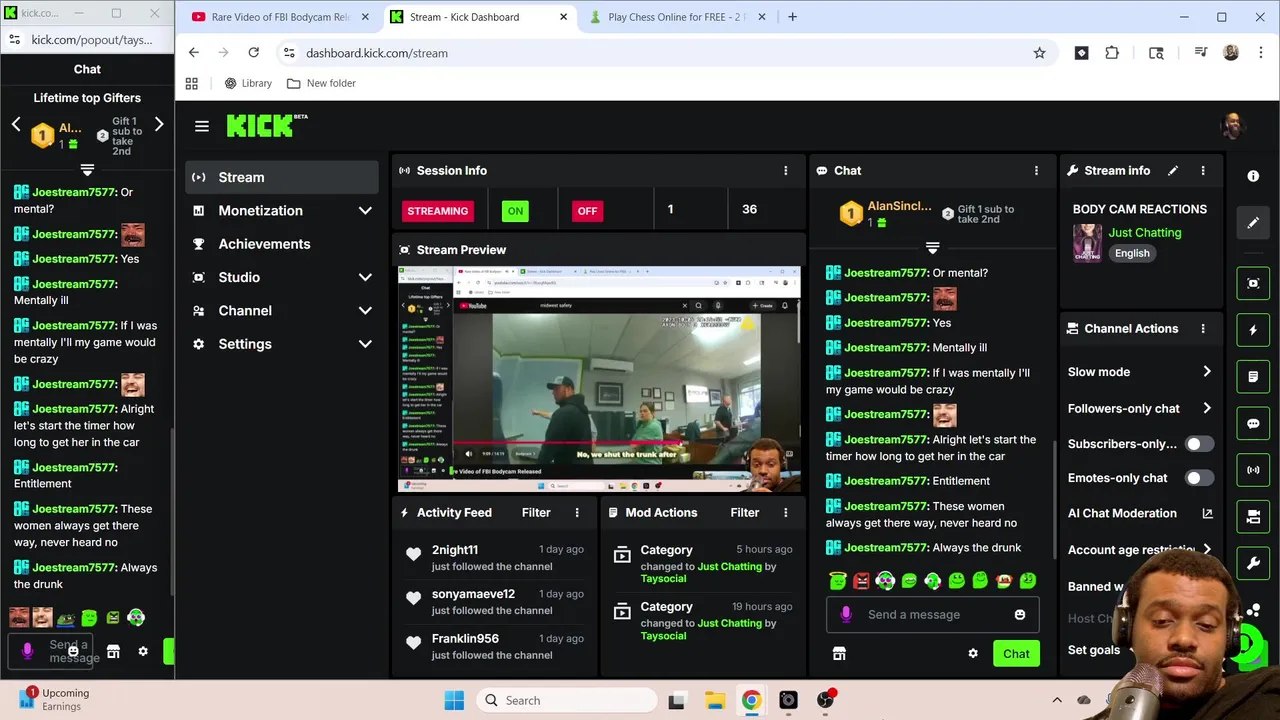Click the green ON stream button

[515, 211]
